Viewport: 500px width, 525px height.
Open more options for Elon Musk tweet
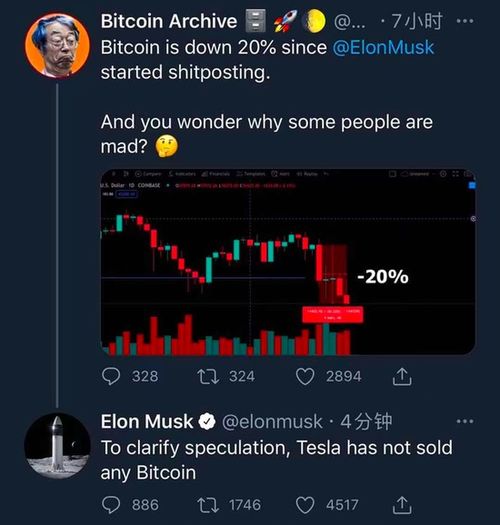click(465, 421)
